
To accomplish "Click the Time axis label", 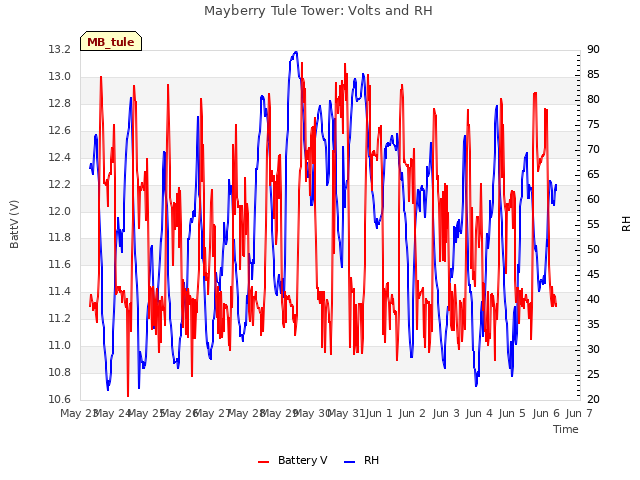I will coord(566,429).
